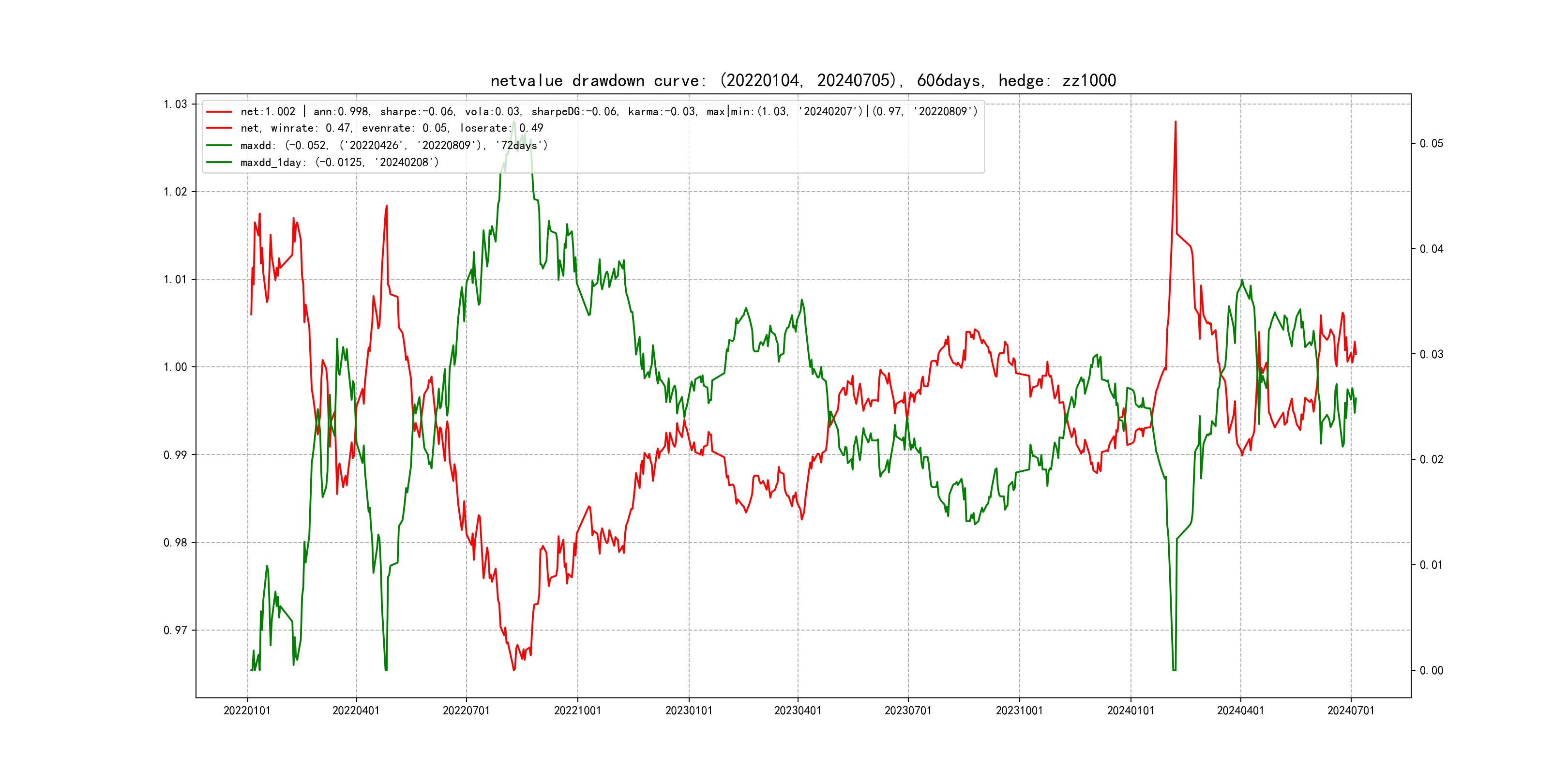
Task: Click the green swatch beside 'maxdd:' legend entry
Action: pos(219,146)
